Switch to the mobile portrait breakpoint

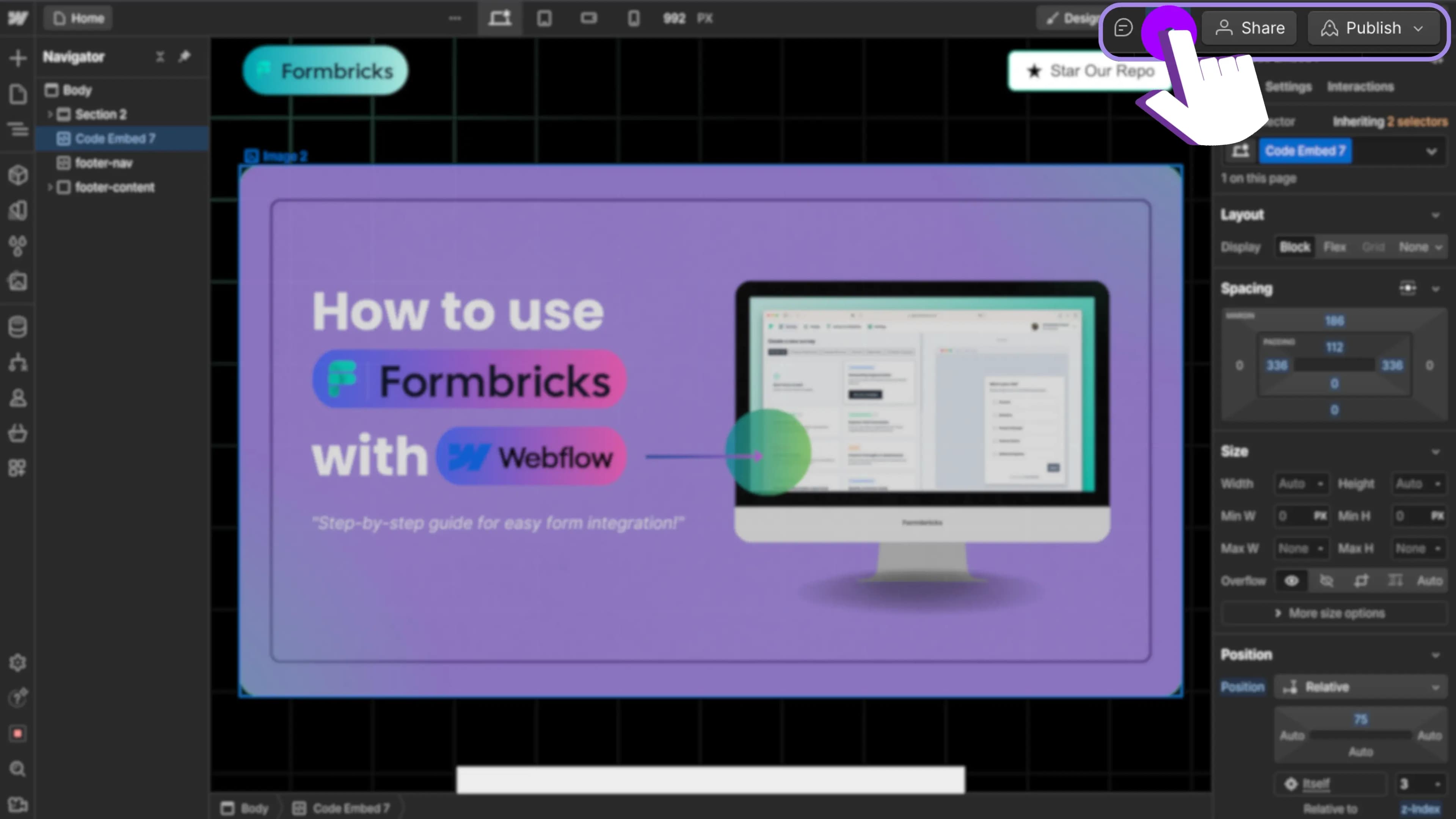634,18
